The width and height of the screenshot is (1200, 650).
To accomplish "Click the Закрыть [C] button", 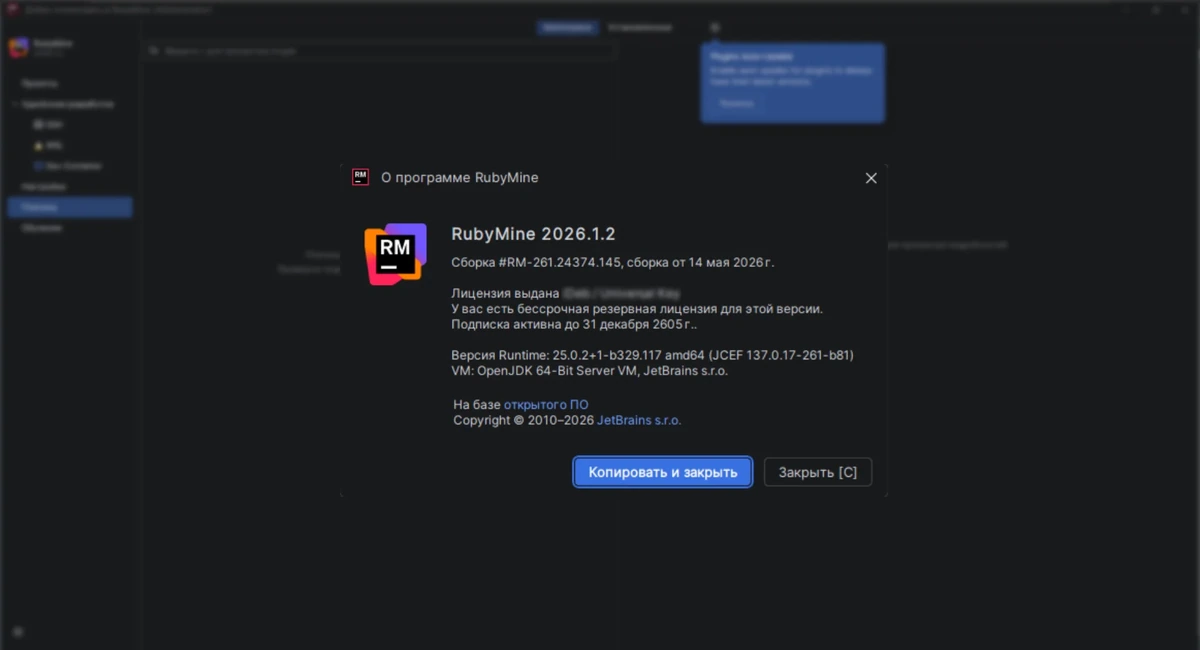I will (818, 472).
